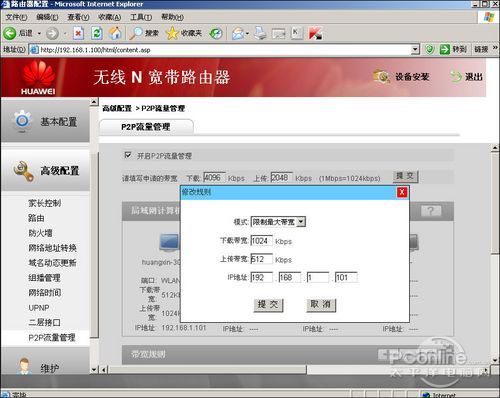This screenshot has width=500, height=398.
Task: Open the View menu
Action: pyautogui.click(x=78, y=17)
